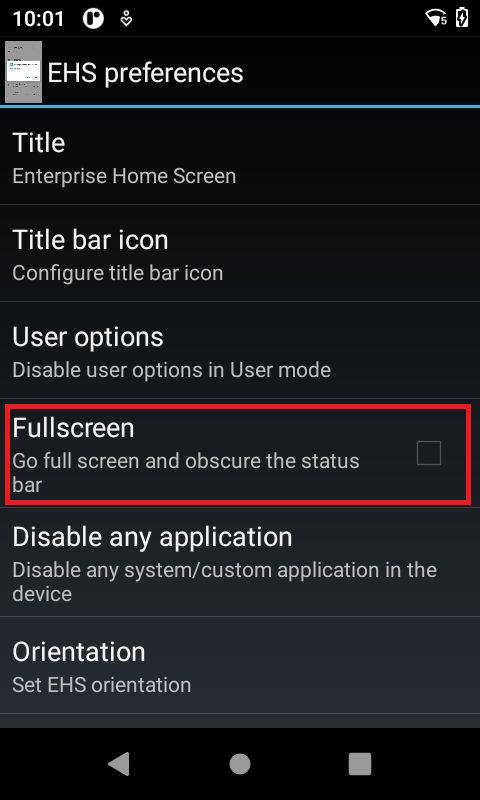This screenshot has width=480, height=800.
Task: Tap the Android home circle button
Action: (240, 764)
